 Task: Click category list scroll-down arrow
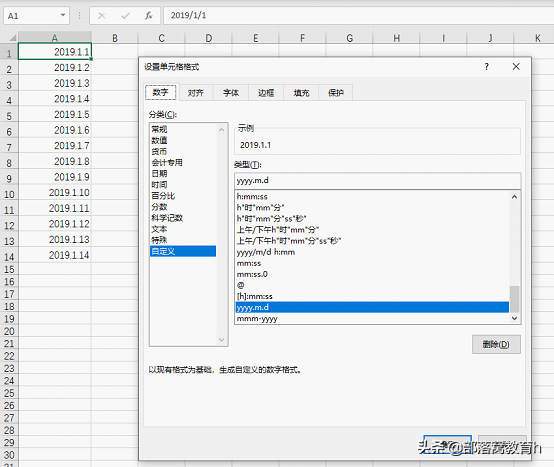coord(222,340)
